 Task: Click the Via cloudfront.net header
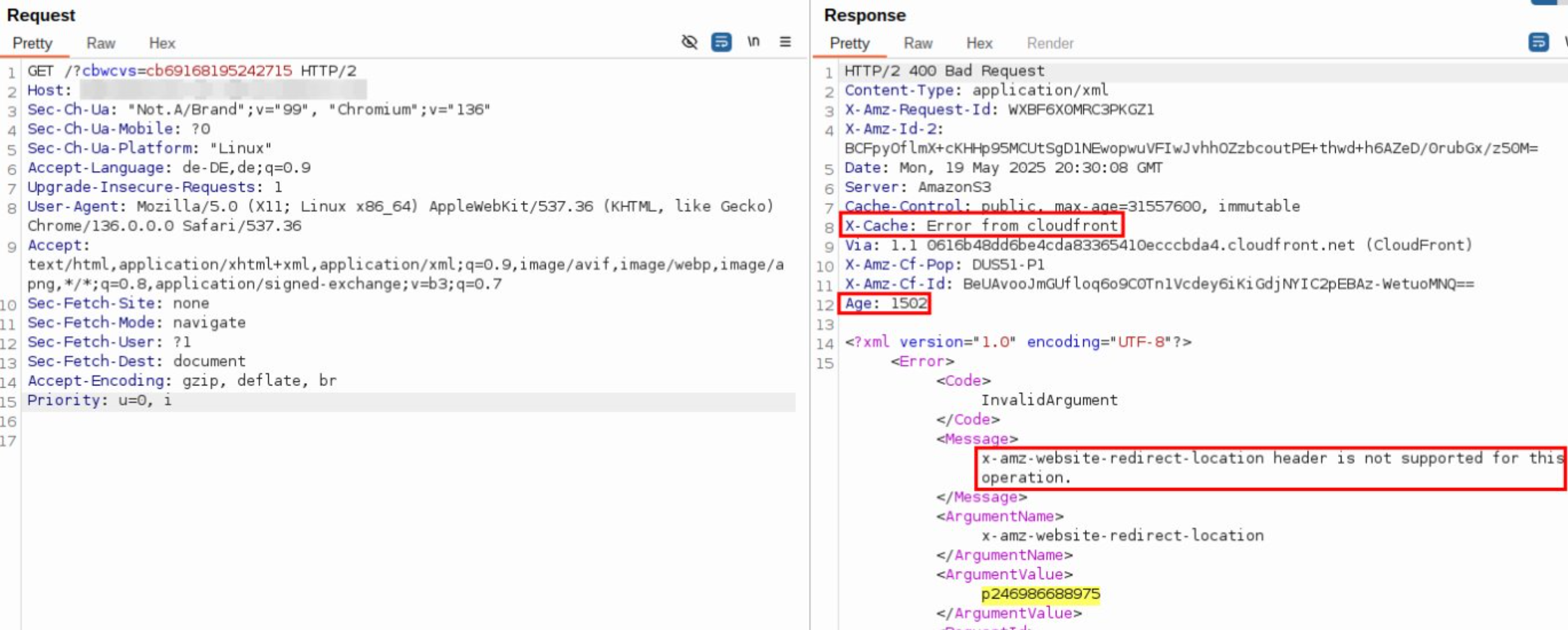click(x=1158, y=245)
